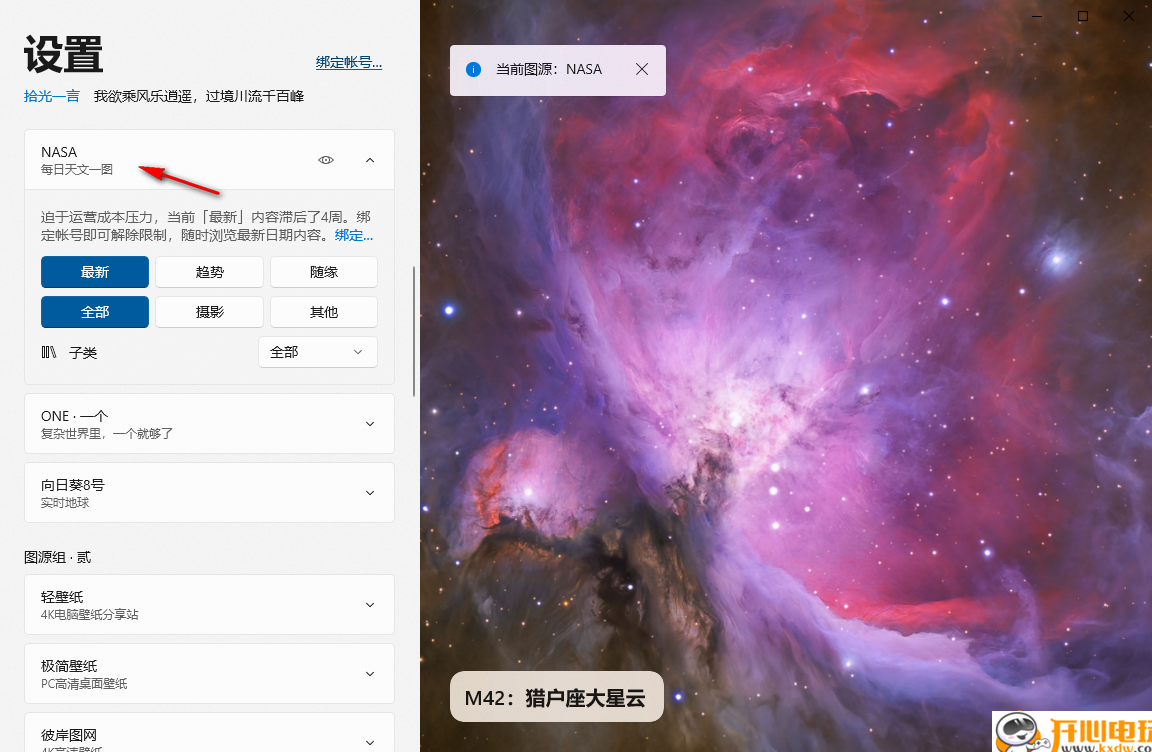Select the 摄影 category filter
Viewport: 1152px width, 752px height.
(x=209, y=312)
